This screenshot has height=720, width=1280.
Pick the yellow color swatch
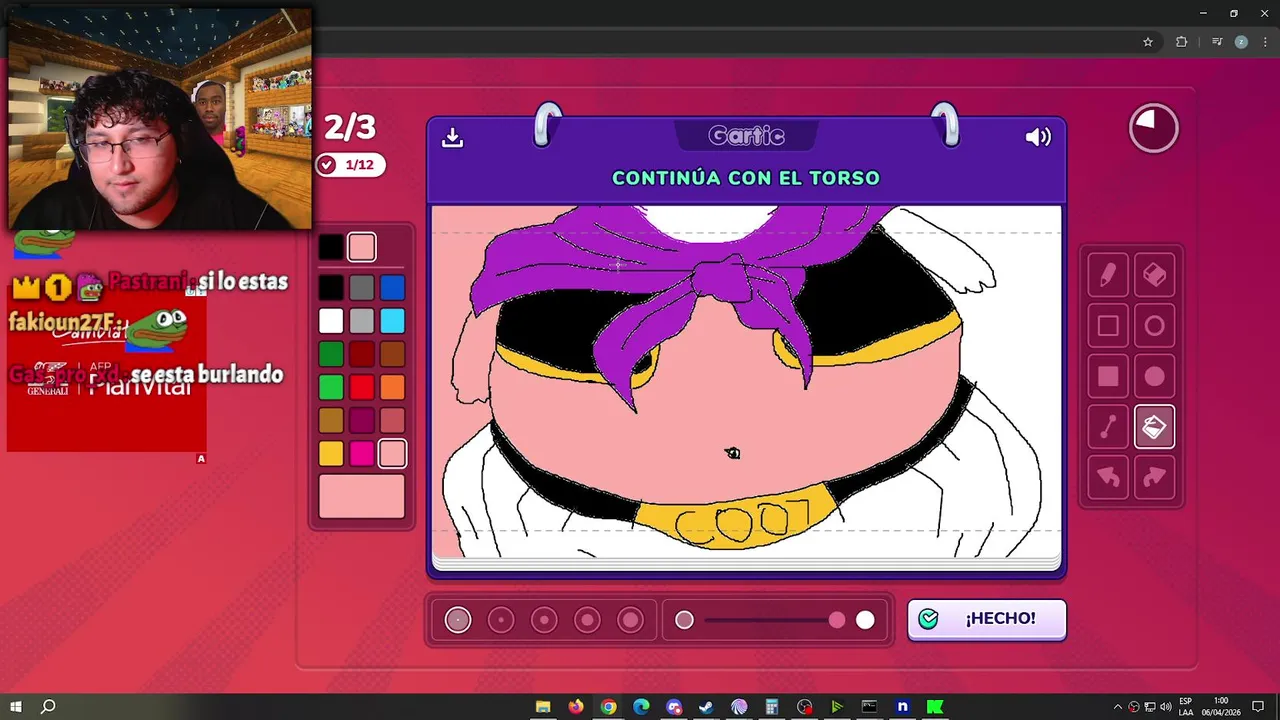pyautogui.click(x=331, y=454)
